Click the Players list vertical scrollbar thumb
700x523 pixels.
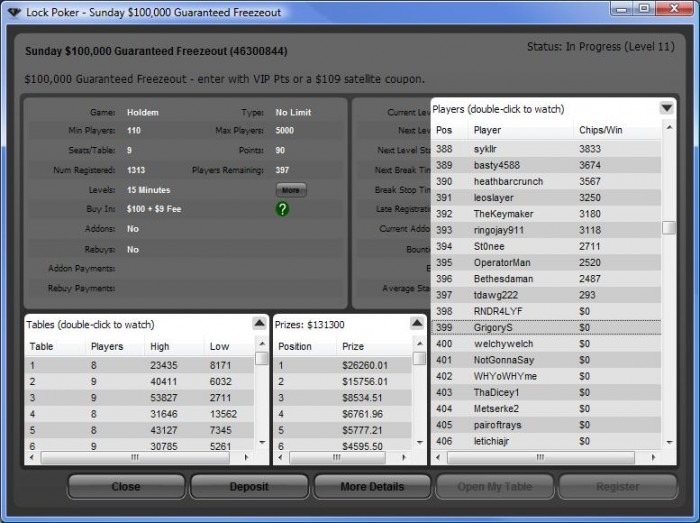coord(669,228)
